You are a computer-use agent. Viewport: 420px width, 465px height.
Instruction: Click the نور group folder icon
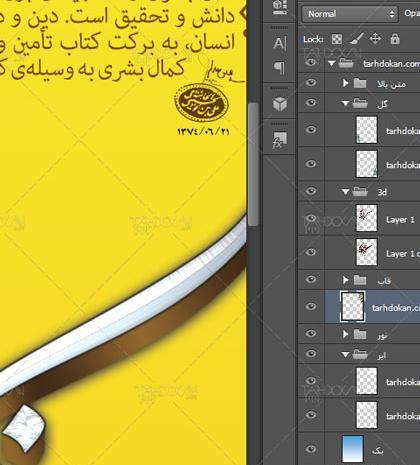[x=360, y=334]
